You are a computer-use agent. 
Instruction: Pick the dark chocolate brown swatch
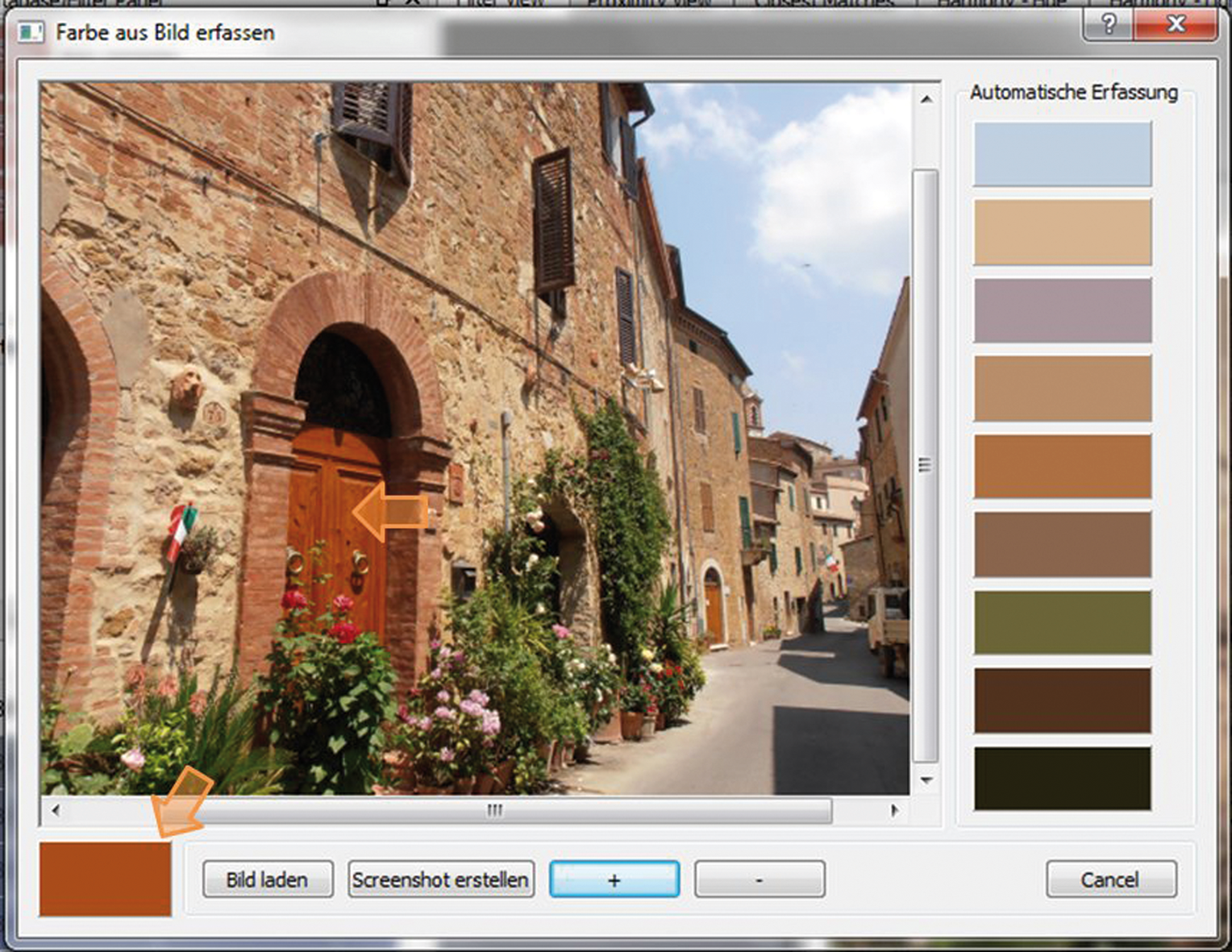(x=1062, y=700)
